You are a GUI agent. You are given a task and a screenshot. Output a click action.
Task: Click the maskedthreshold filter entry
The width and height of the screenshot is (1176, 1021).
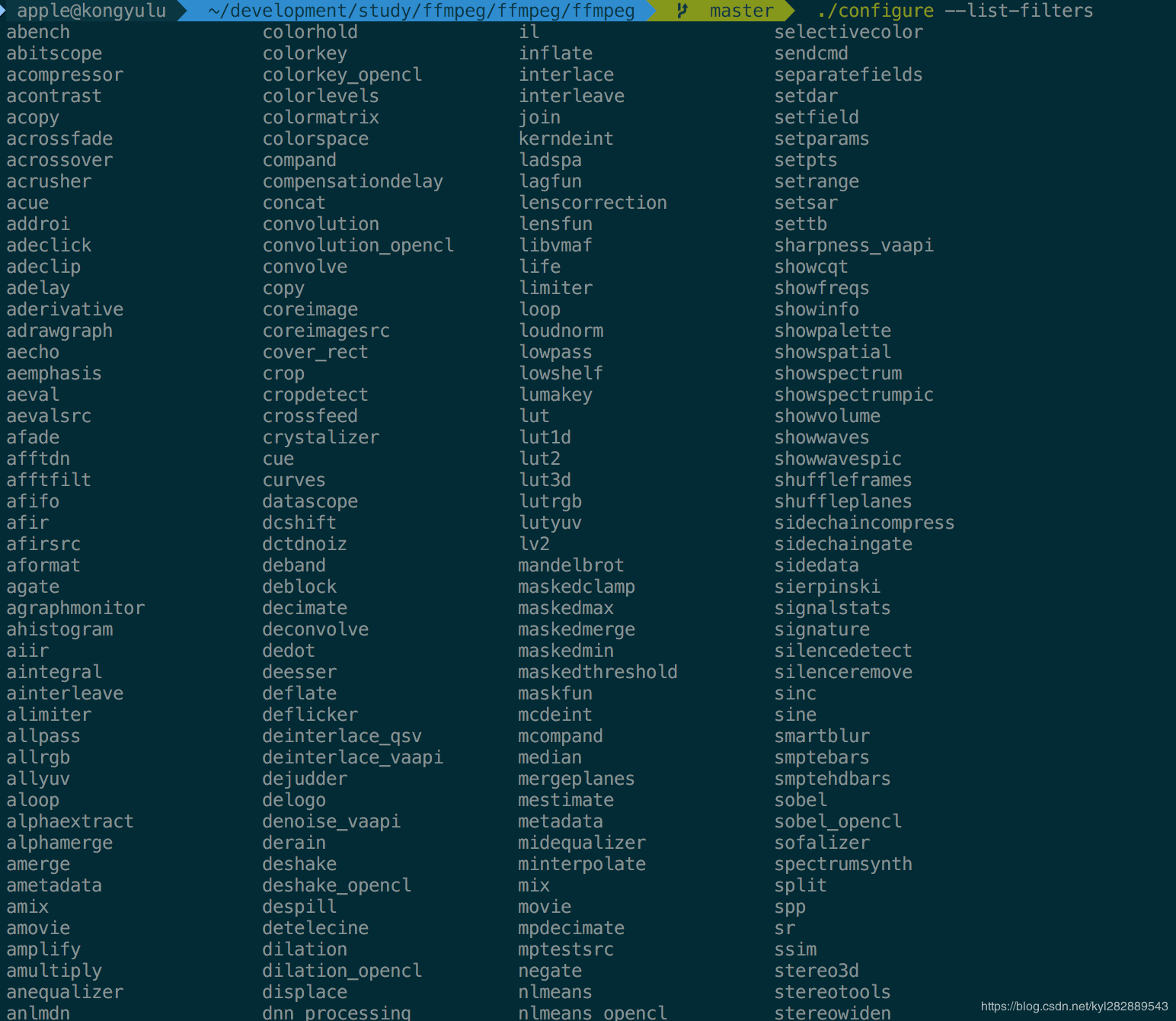tap(598, 672)
